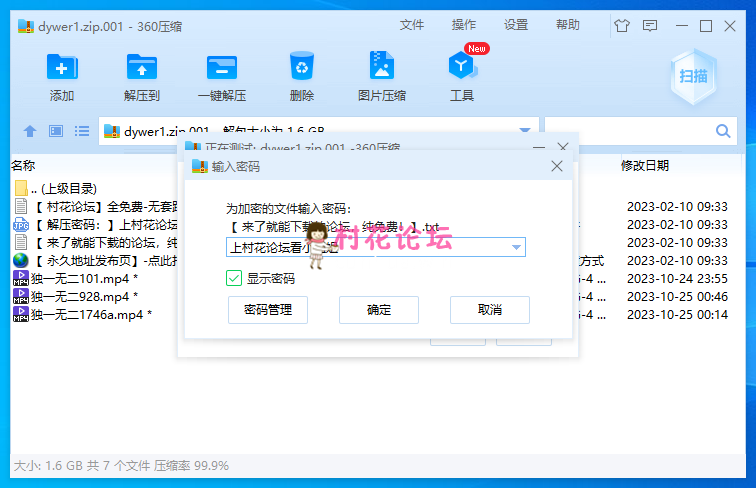Image resolution: width=756 pixels, height=488 pixels.
Task: Maximize the 360压缩 main window
Action: tap(706, 26)
